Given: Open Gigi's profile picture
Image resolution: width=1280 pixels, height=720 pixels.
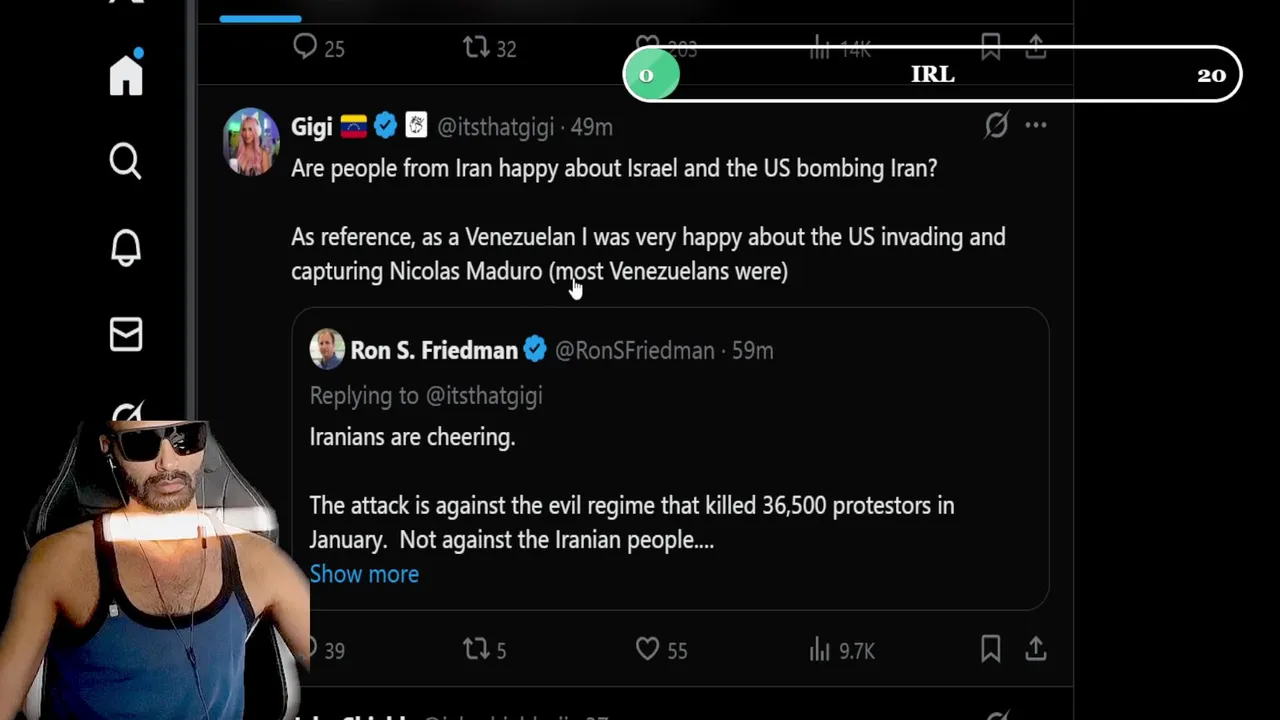Looking at the screenshot, I should tap(251, 141).
